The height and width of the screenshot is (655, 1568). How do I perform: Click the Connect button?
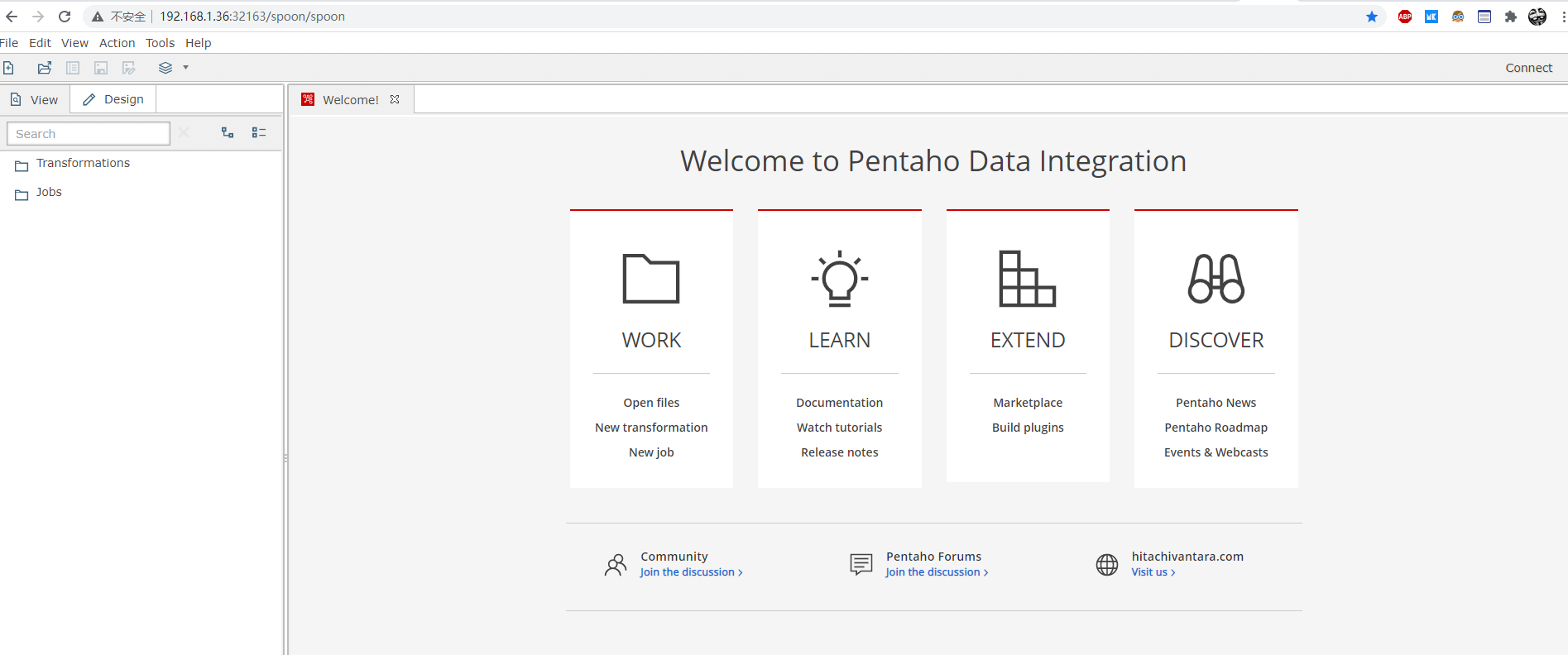click(1528, 68)
